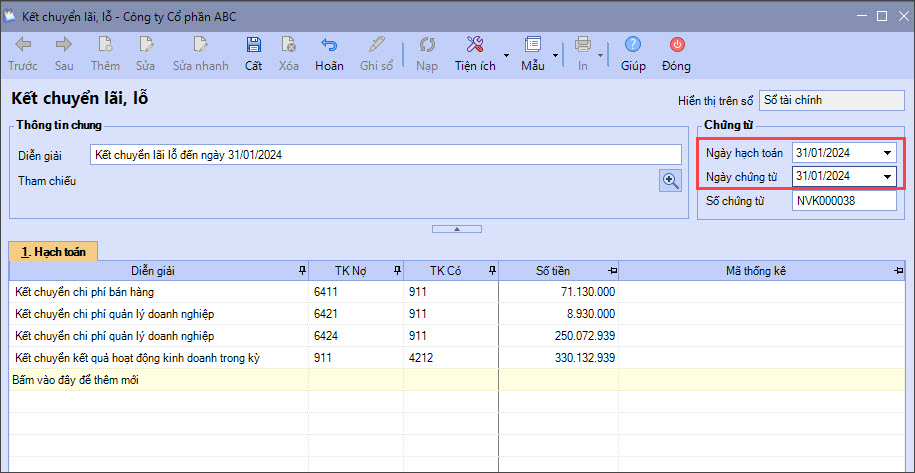This screenshot has width=915, height=473.
Task: Click the Đóng close toolbar icon
Action: (676, 45)
